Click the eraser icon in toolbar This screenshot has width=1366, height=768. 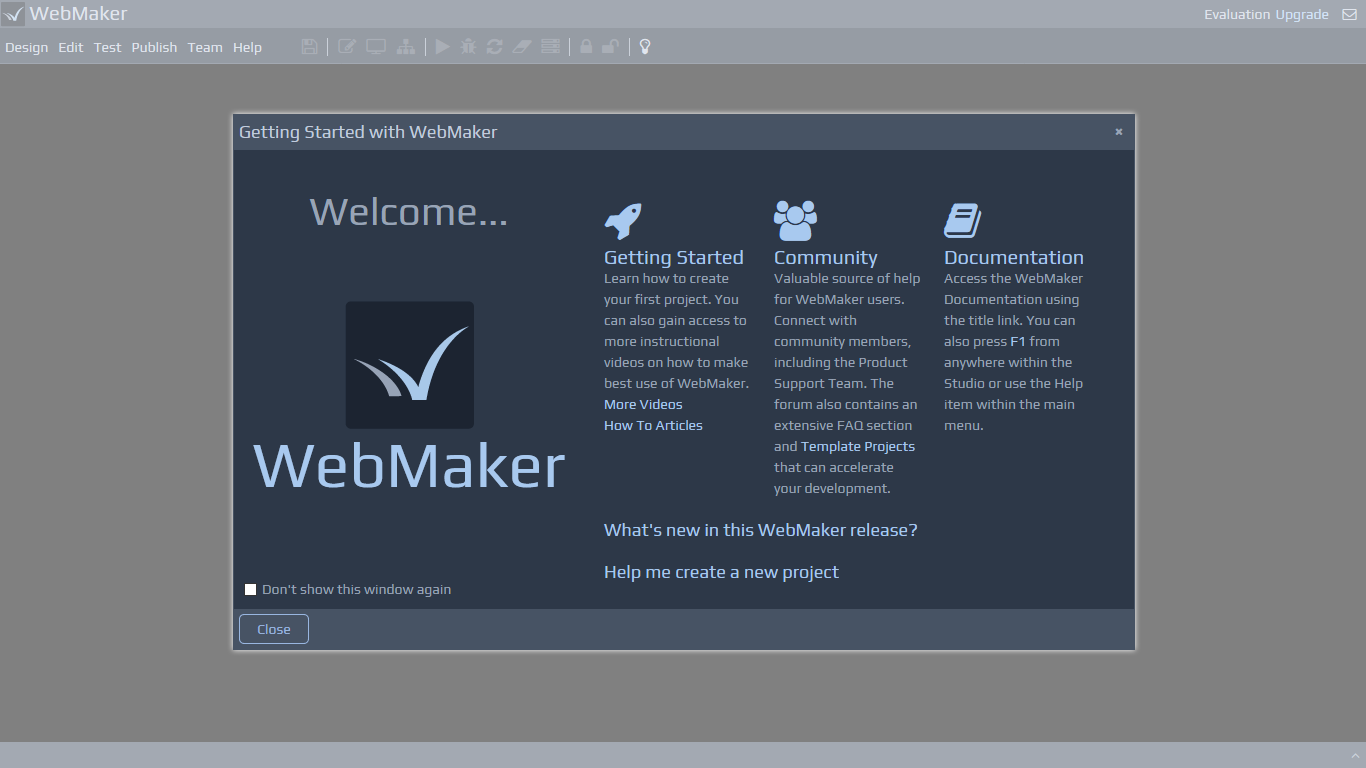point(521,46)
